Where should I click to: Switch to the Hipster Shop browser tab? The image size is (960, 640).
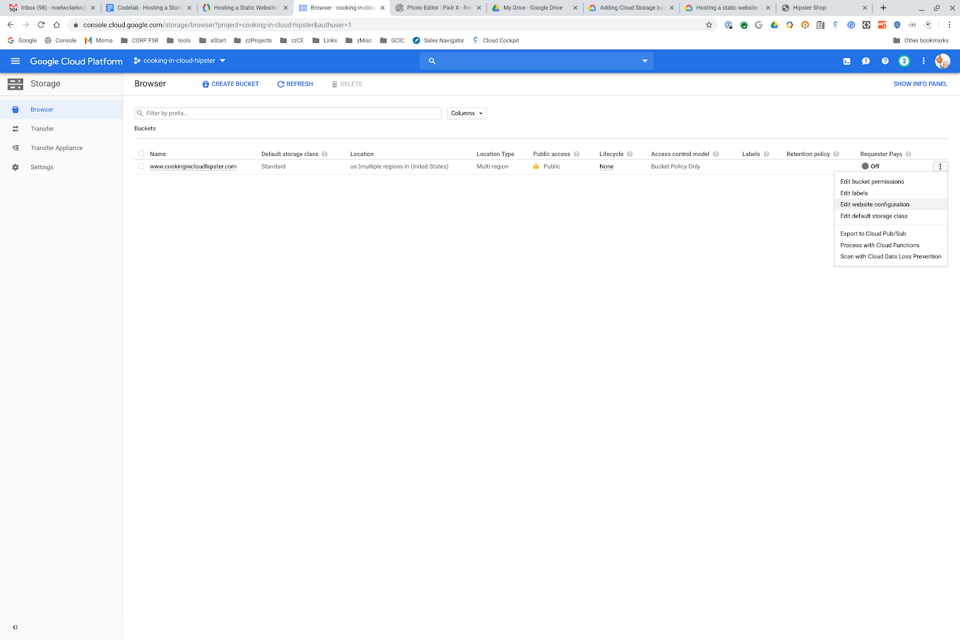pos(810,7)
